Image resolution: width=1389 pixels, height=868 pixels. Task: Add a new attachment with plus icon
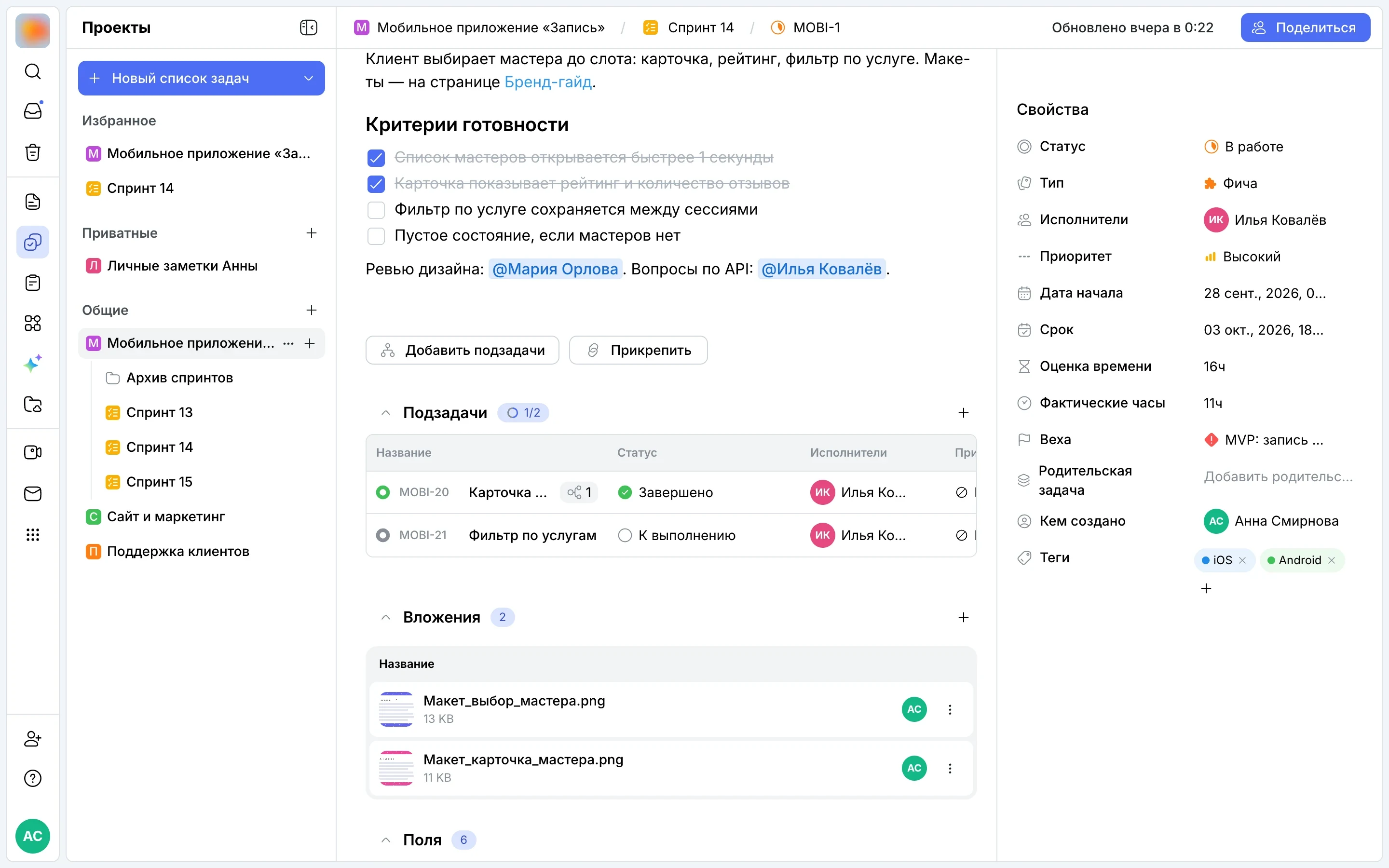tap(963, 617)
